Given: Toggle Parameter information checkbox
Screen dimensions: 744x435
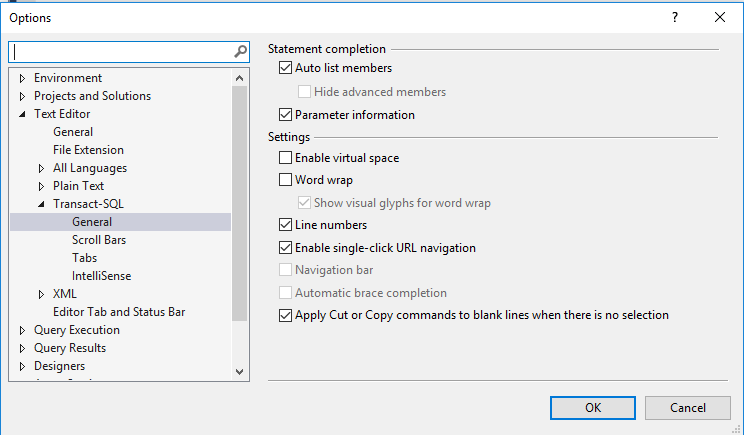Looking at the screenshot, I should click(x=285, y=115).
